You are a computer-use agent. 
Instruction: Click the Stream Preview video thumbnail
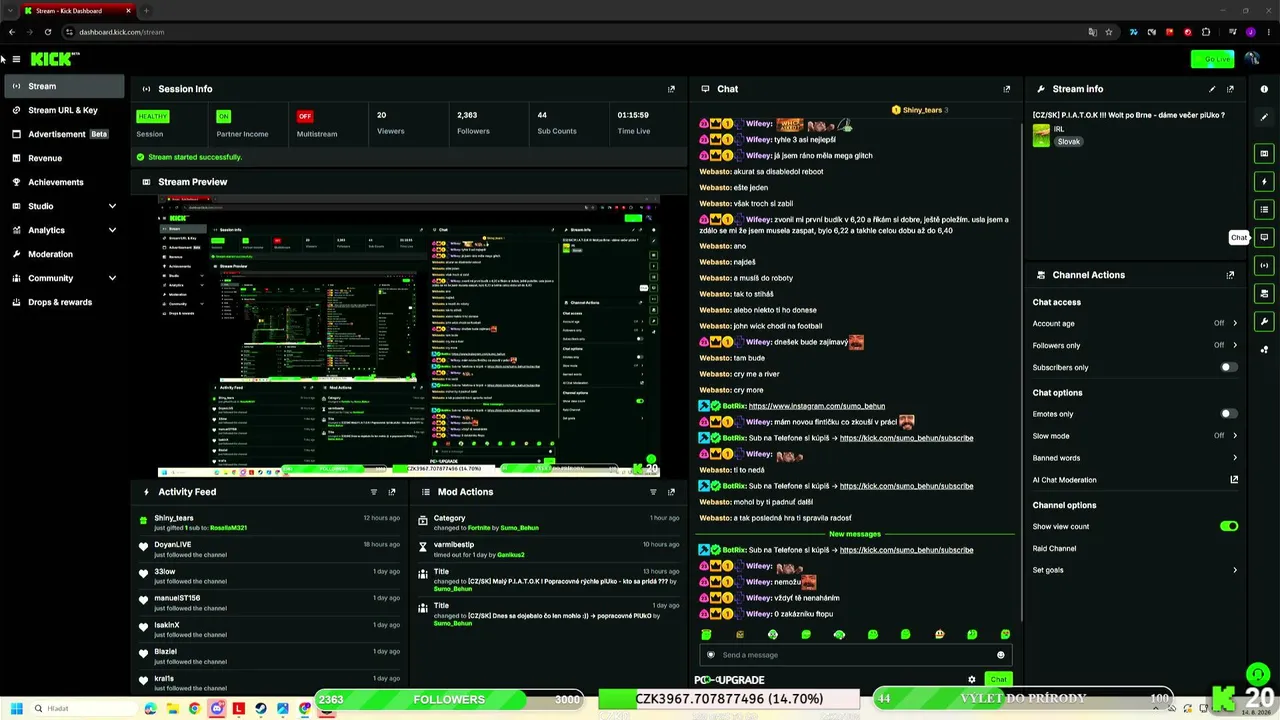click(409, 336)
